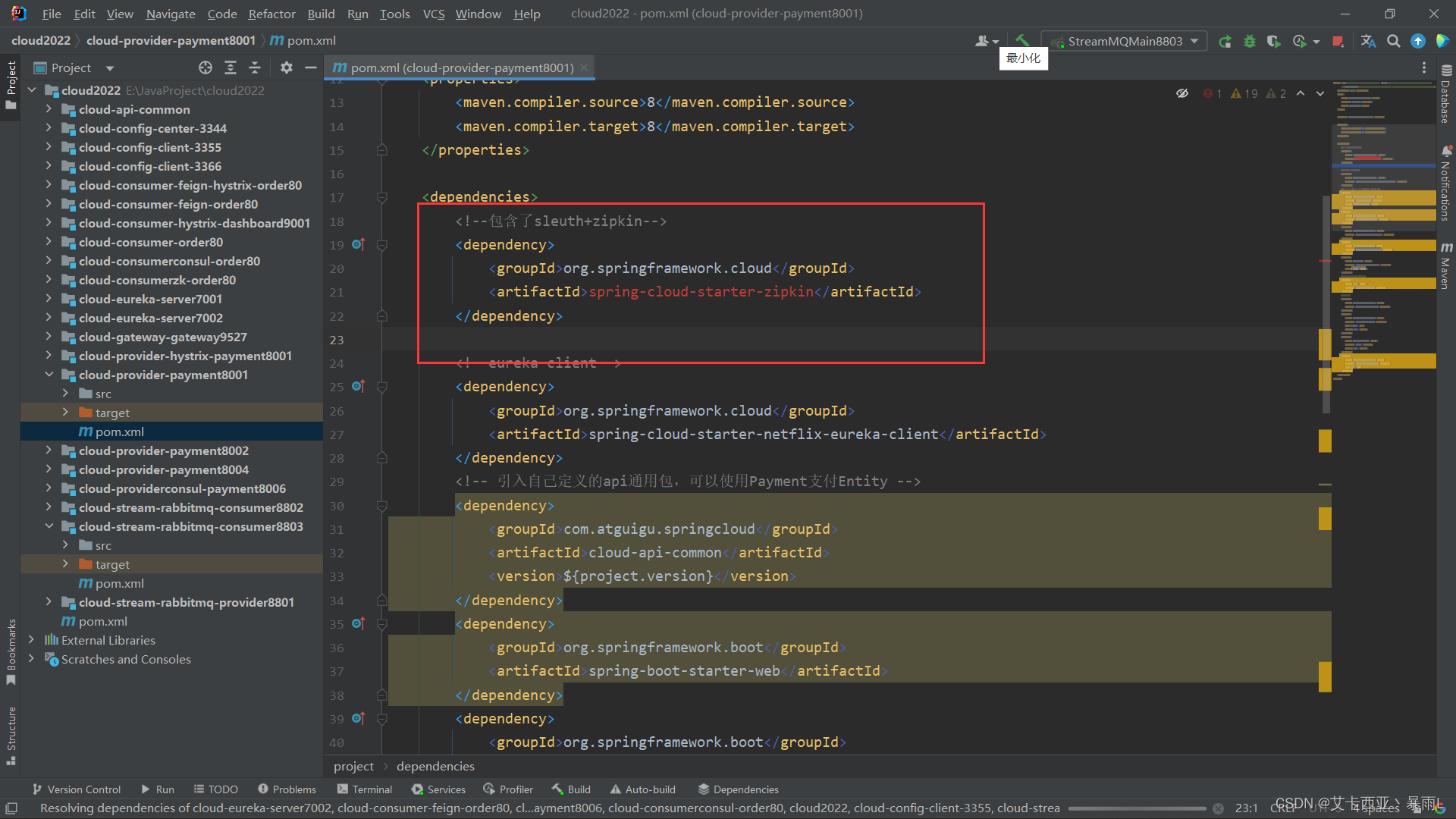Viewport: 1456px width, 819px height.
Task: Click cursor position 23:1 in status bar
Action: coord(1247,808)
